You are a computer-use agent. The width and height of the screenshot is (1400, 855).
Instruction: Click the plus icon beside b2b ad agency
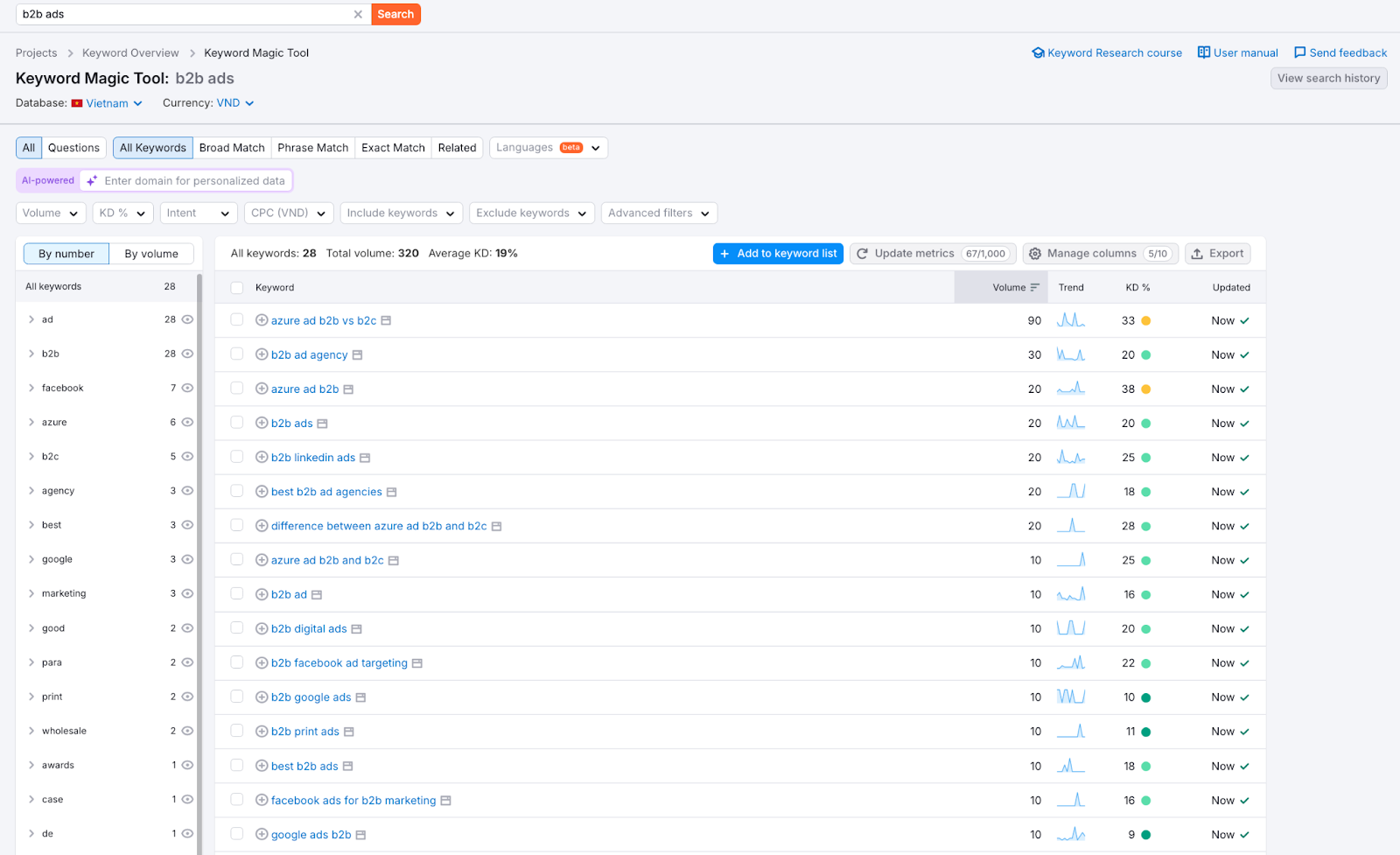pos(262,354)
